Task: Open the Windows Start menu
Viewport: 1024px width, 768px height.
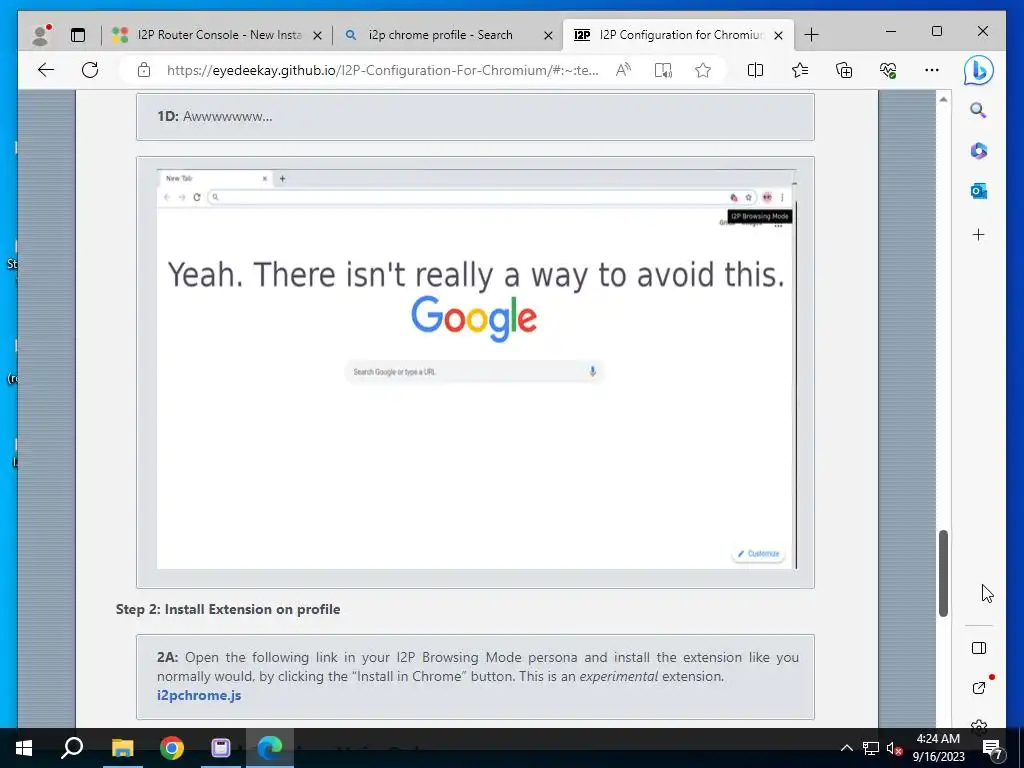Action: coord(24,748)
